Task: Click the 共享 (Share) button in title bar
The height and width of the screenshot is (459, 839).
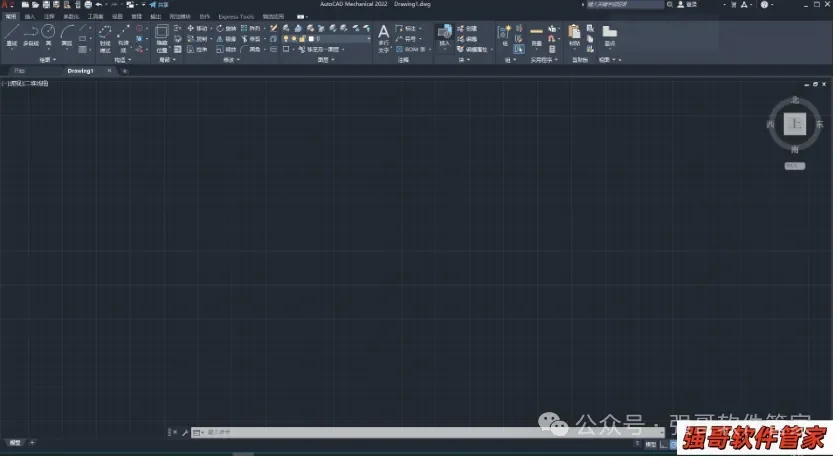Action: (x=158, y=4)
